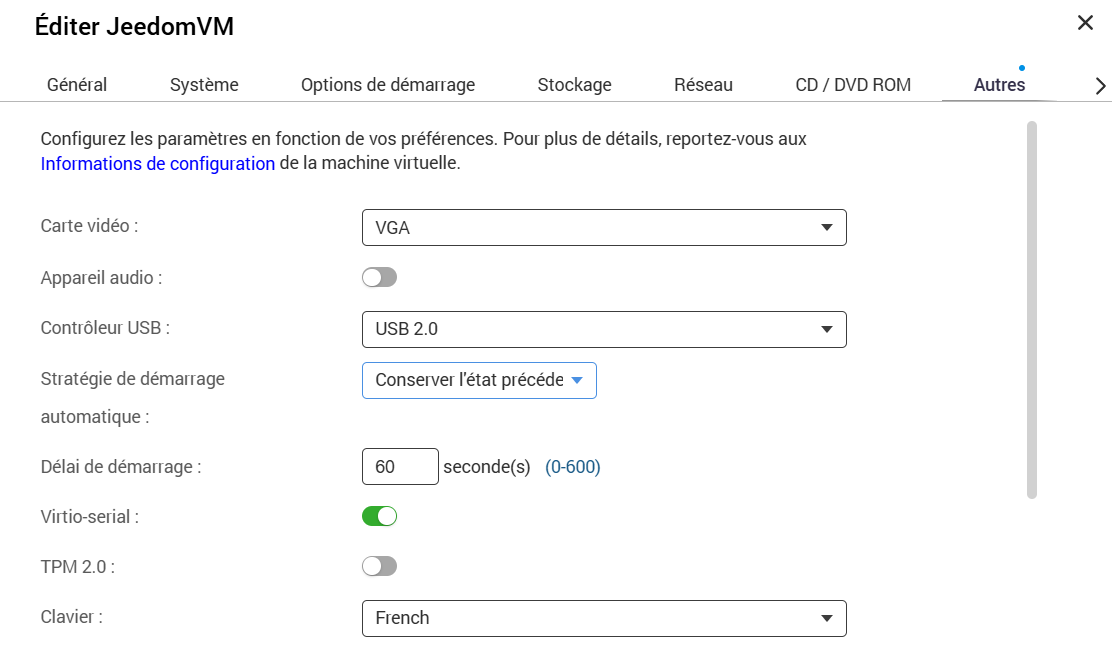Click the Délai de démarrage seconds field
1112x669 pixels.
400,467
